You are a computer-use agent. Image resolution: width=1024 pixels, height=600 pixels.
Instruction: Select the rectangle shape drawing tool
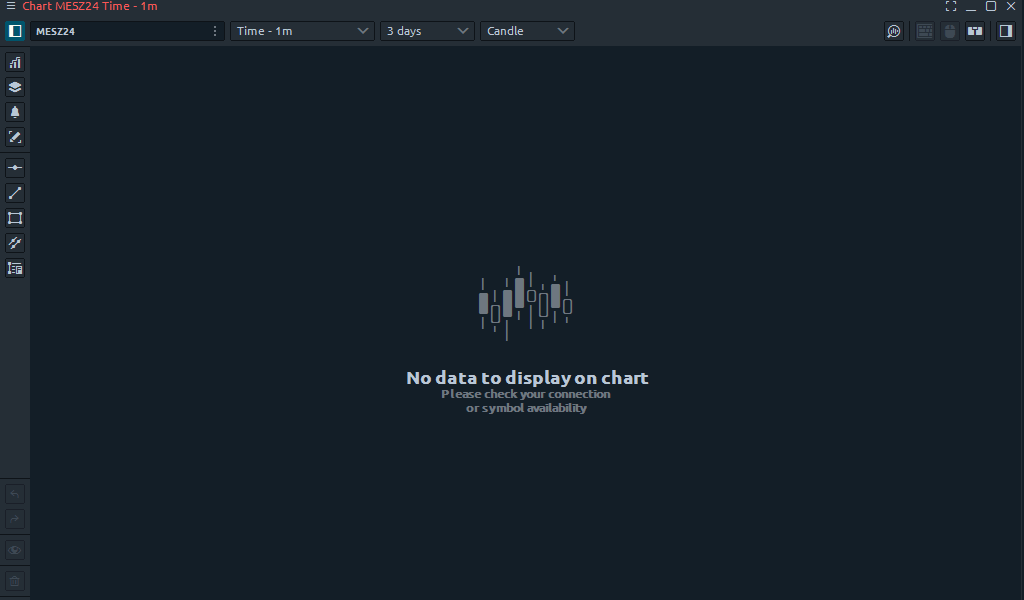(x=15, y=218)
